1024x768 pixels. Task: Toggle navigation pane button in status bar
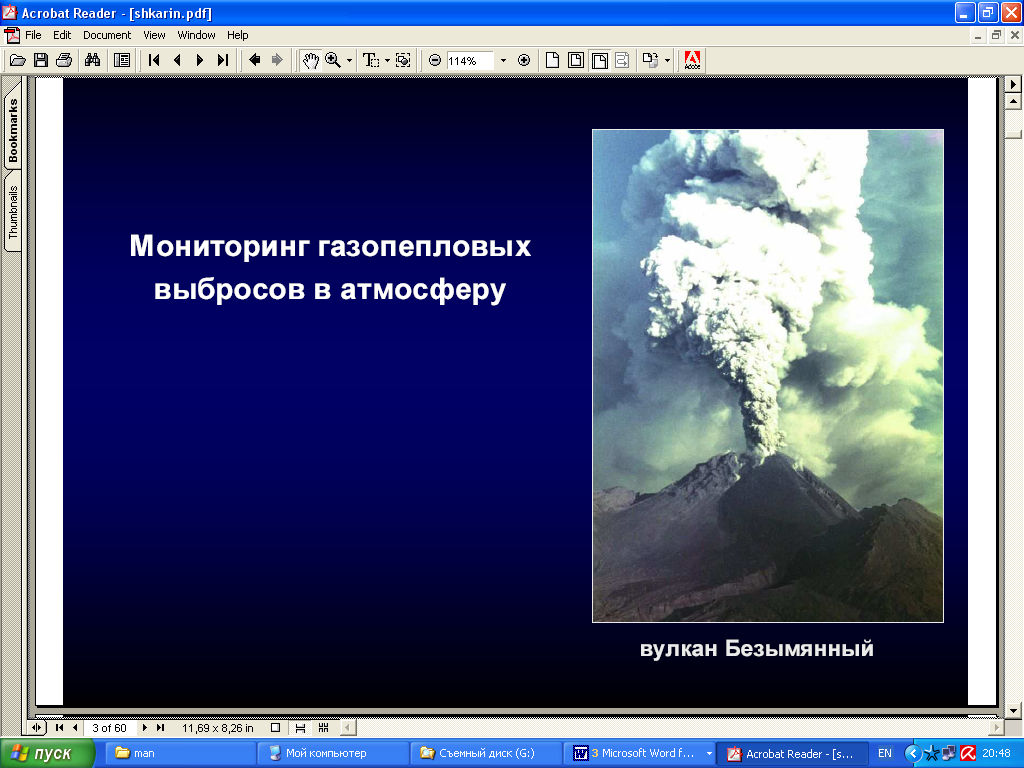(37, 728)
